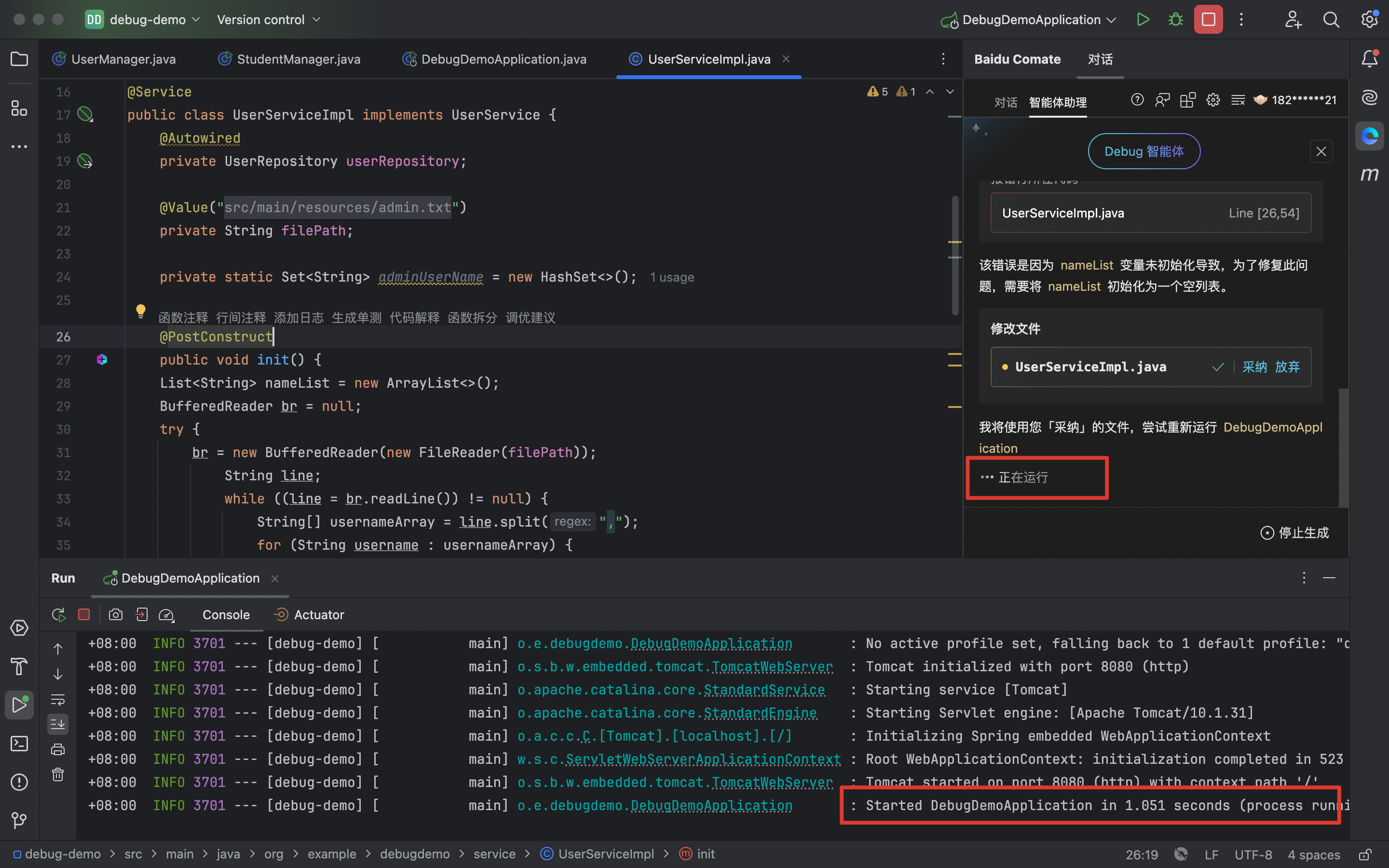This screenshot has height=868, width=1389.
Task: Open the AI Assistant spiral icon
Action: [x=1370, y=97]
